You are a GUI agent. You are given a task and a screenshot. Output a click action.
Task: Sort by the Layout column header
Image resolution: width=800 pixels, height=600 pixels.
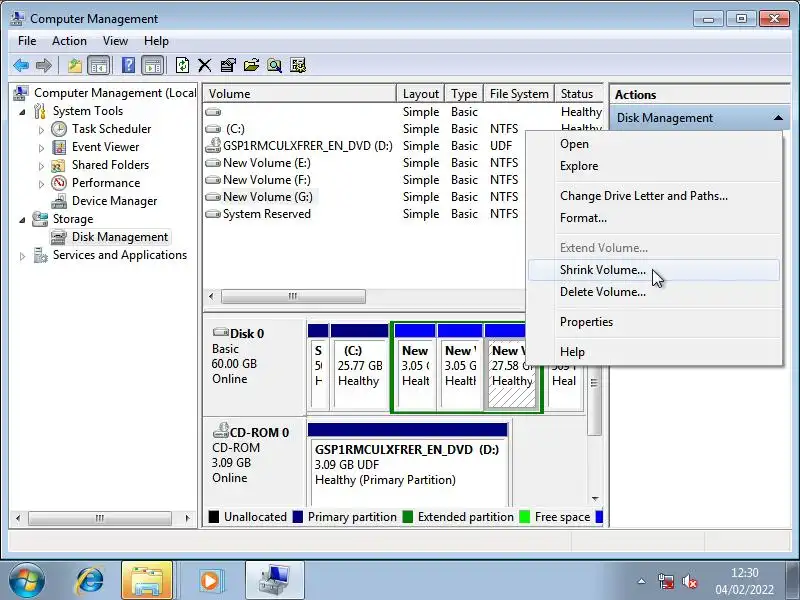click(420, 94)
